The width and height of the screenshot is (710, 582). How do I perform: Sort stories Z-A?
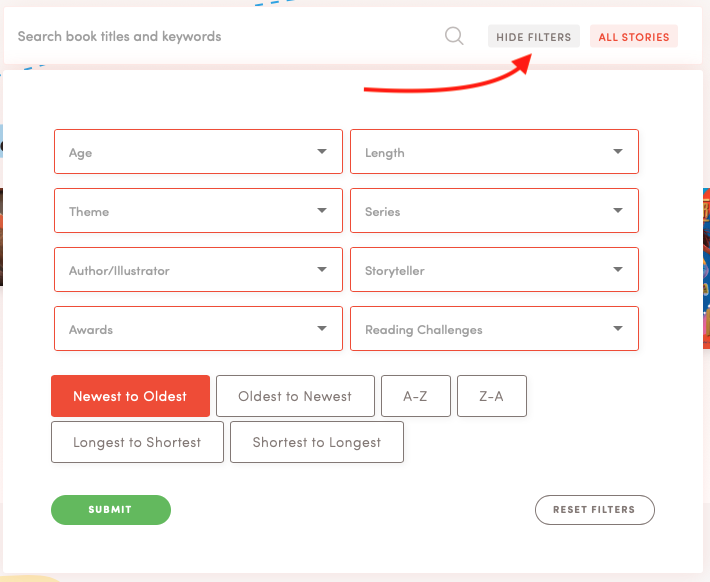pos(491,396)
